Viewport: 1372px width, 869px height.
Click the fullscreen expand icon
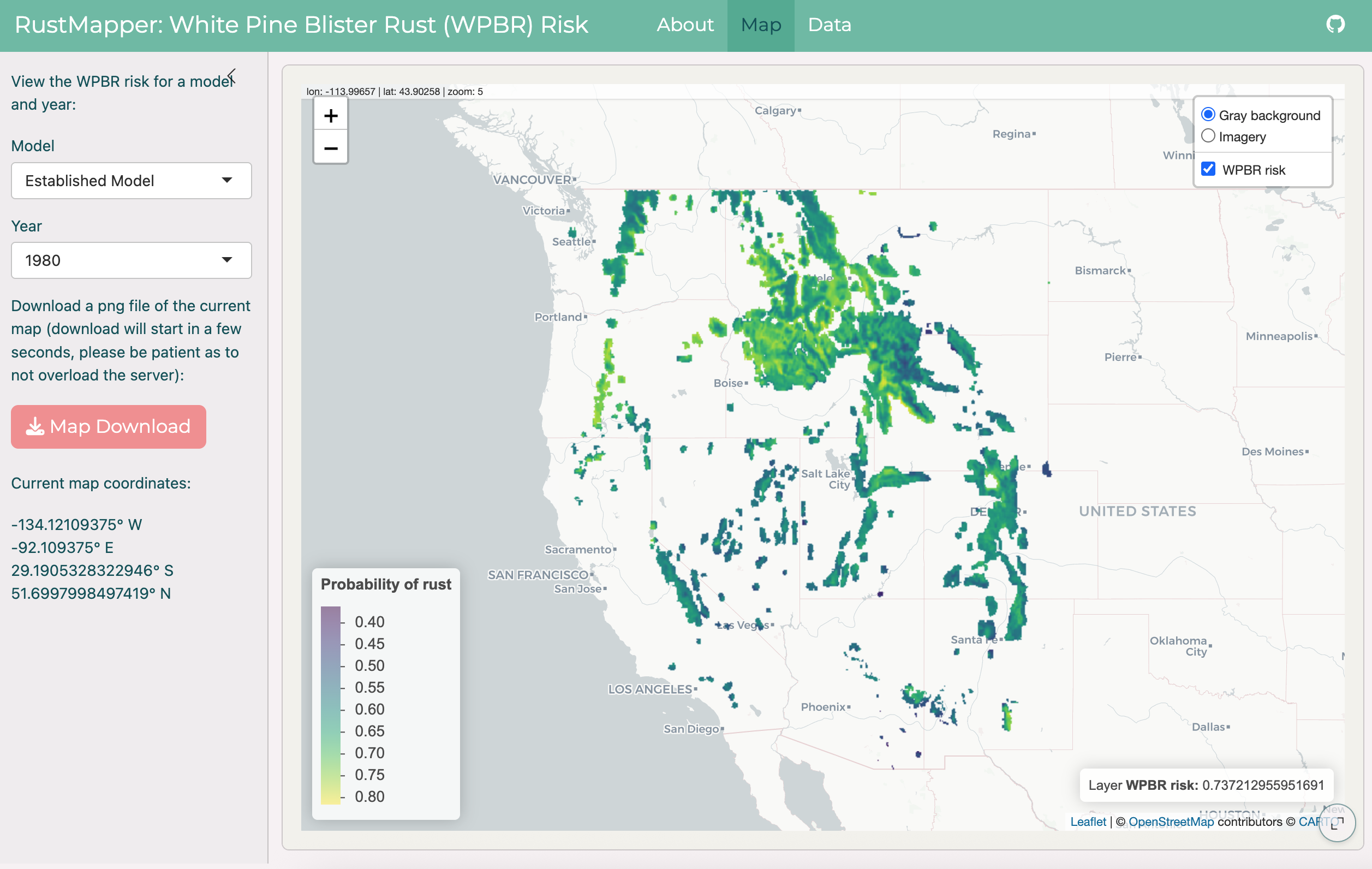[1337, 822]
